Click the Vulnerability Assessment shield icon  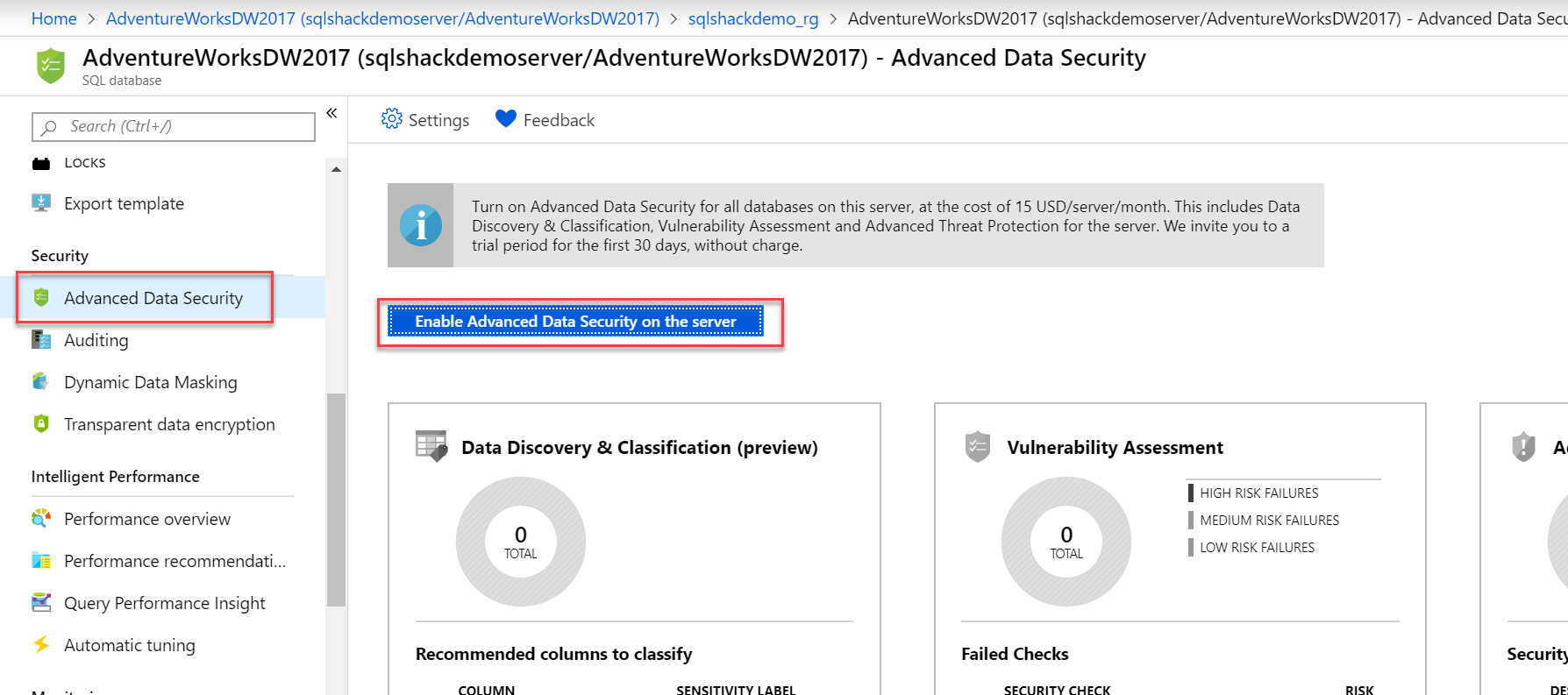977,447
